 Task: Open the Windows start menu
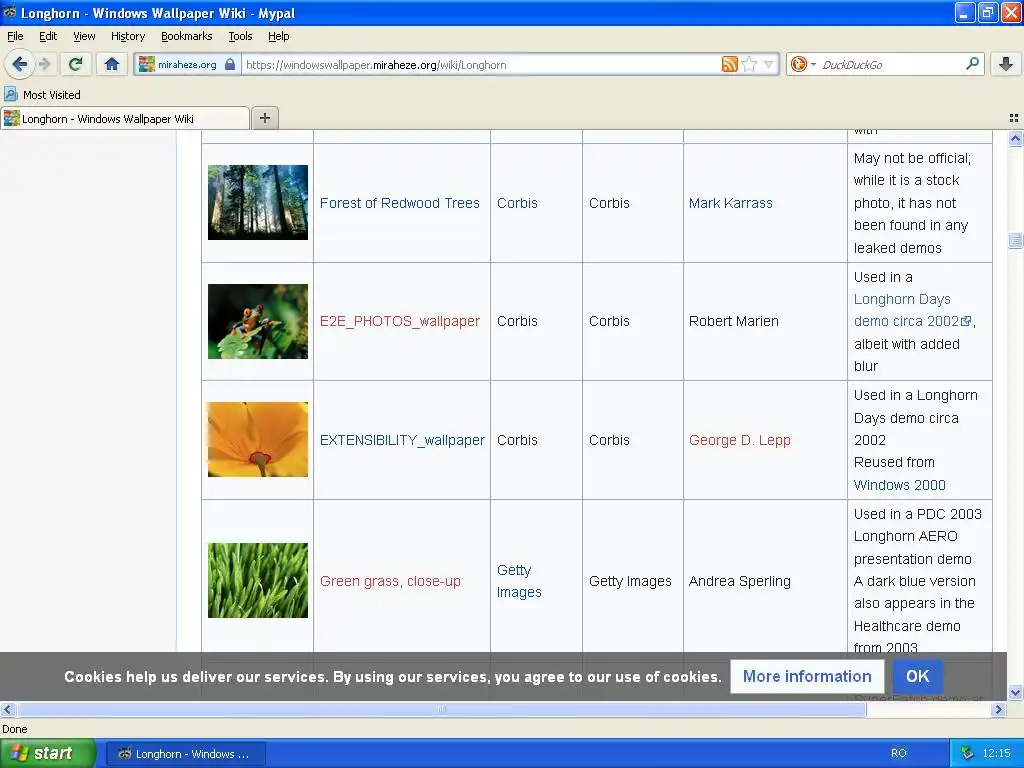(x=47, y=754)
